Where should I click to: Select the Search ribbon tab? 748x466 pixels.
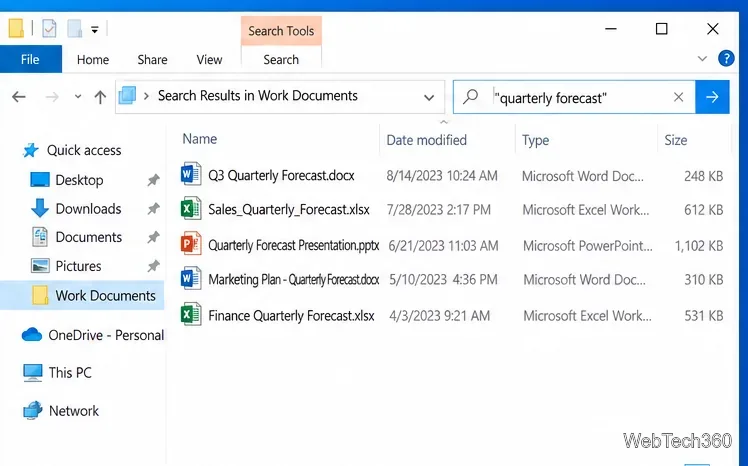281,60
